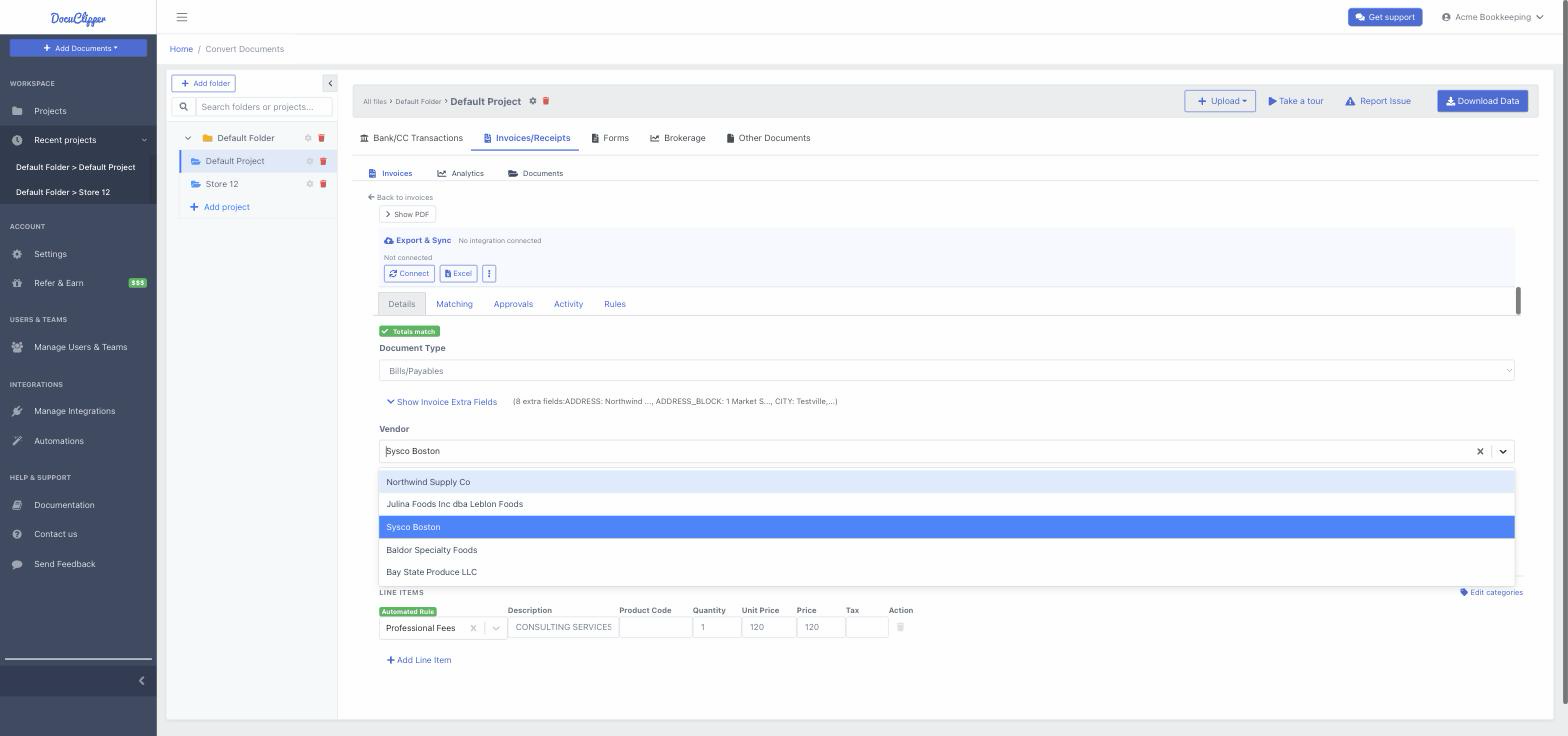Image resolution: width=1568 pixels, height=736 pixels.
Task: Select Julina Foods Inc dba Leblon Foods
Action: [946, 504]
